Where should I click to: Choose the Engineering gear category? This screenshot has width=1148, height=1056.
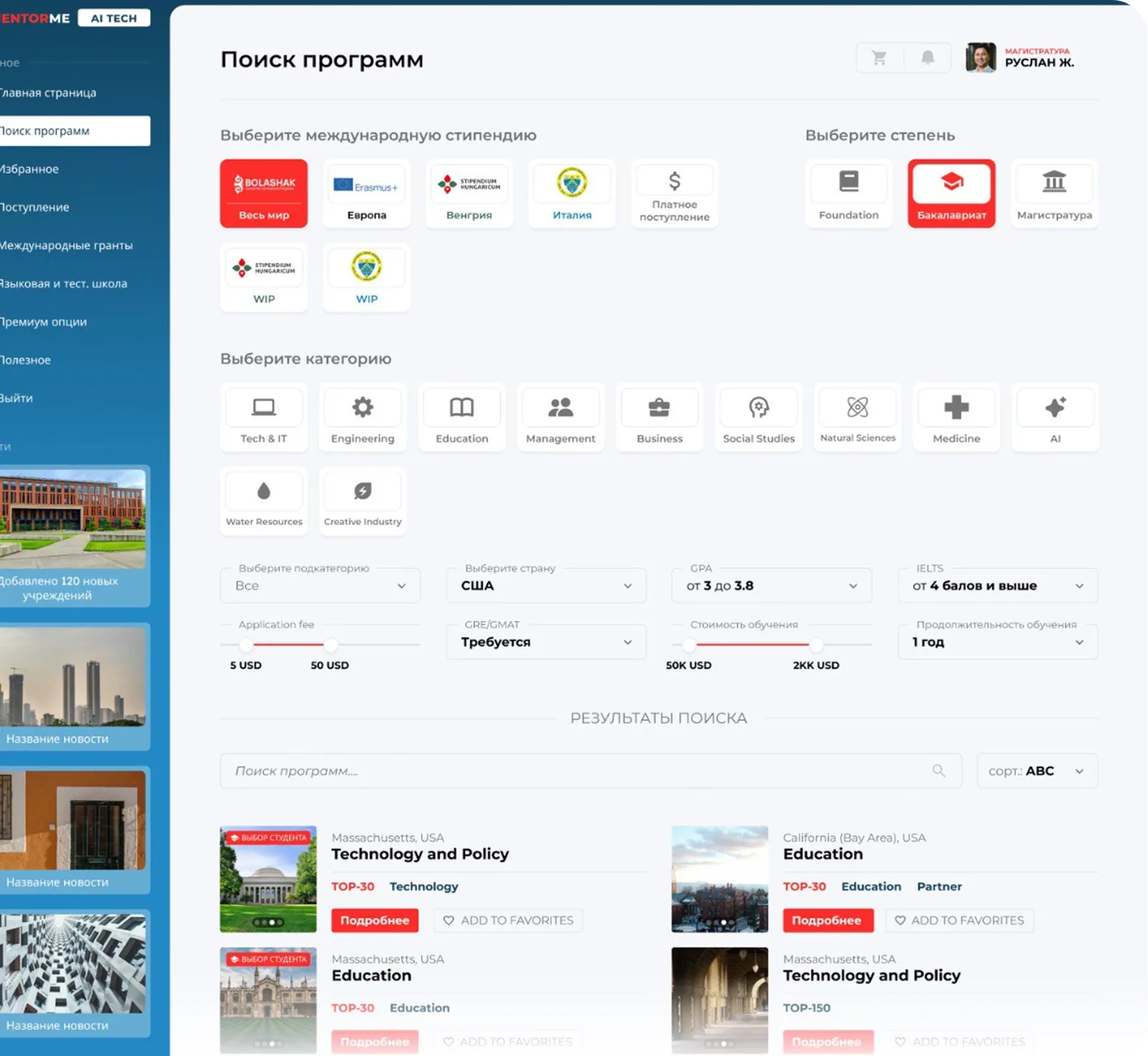tap(363, 418)
